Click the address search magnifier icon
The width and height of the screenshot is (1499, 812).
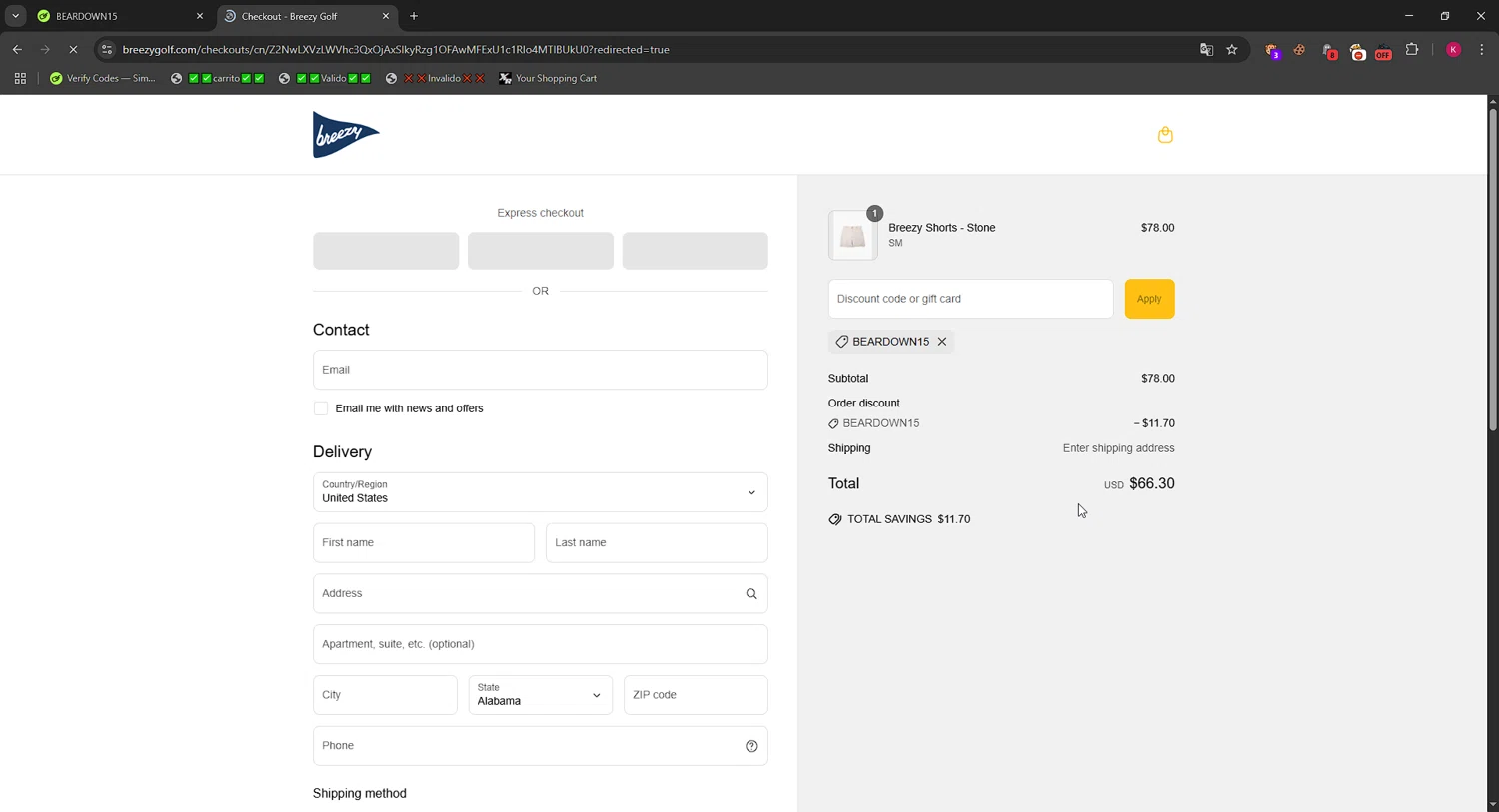pos(751,594)
